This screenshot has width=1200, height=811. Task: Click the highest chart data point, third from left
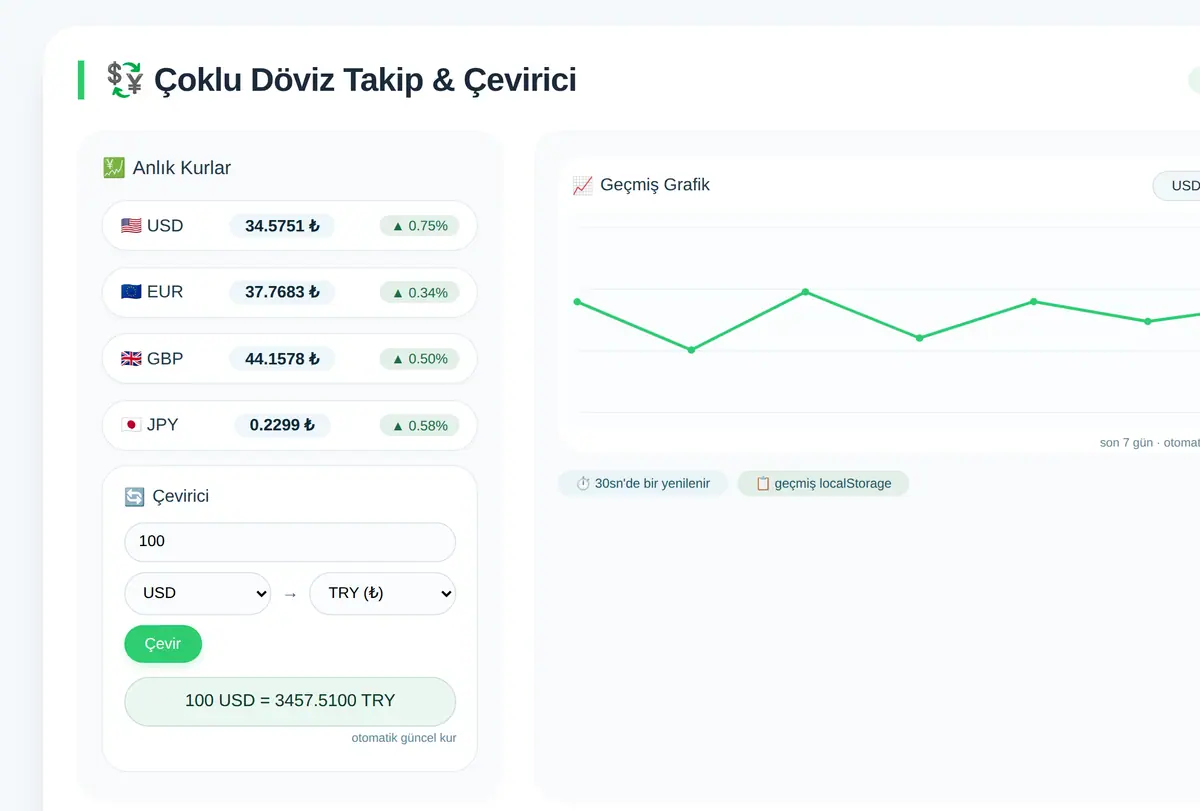(805, 292)
